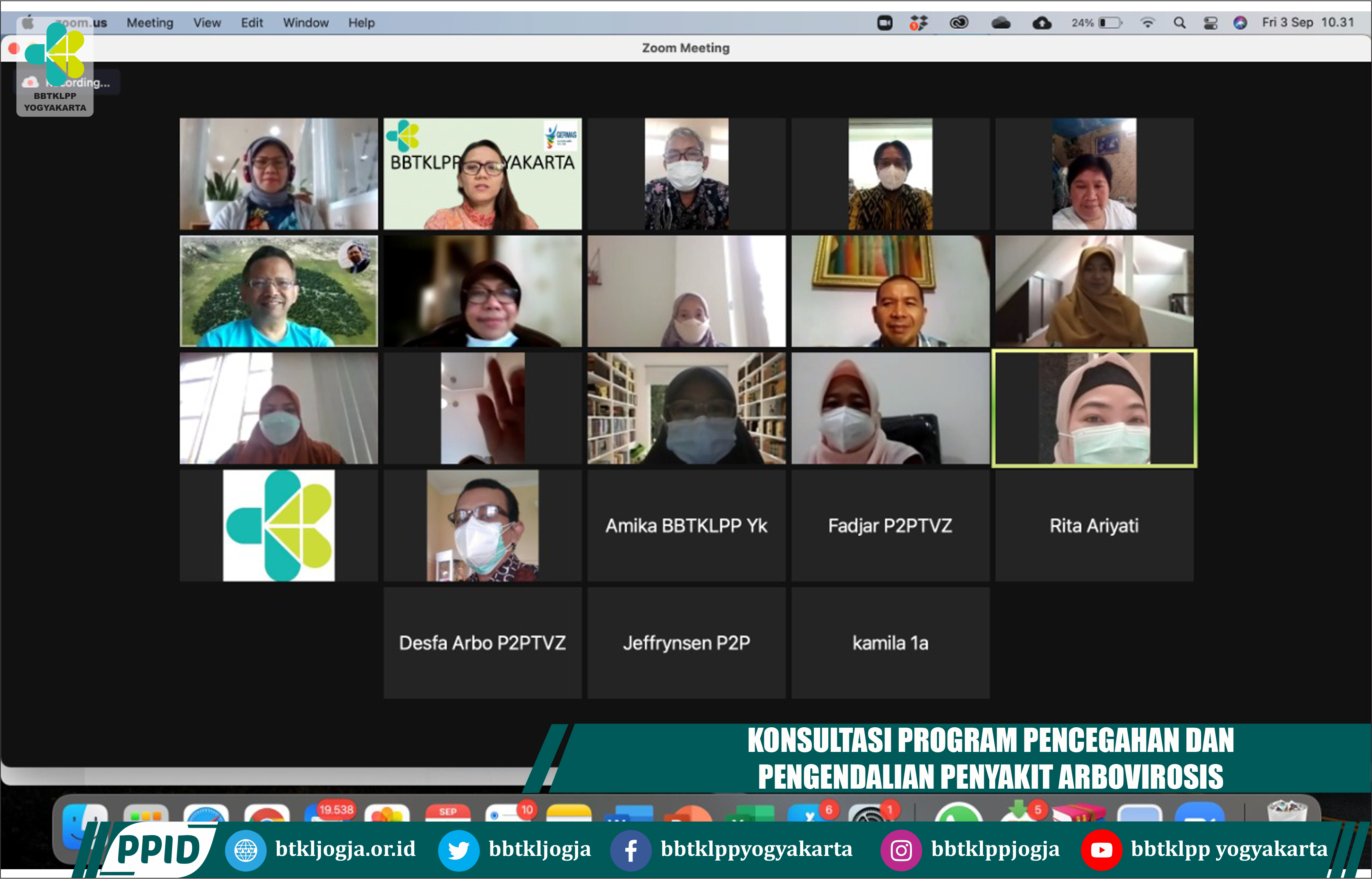Click the cloud upload arrow icon
The image size is (1372, 879).
pyautogui.click(x=1042, y=23)
